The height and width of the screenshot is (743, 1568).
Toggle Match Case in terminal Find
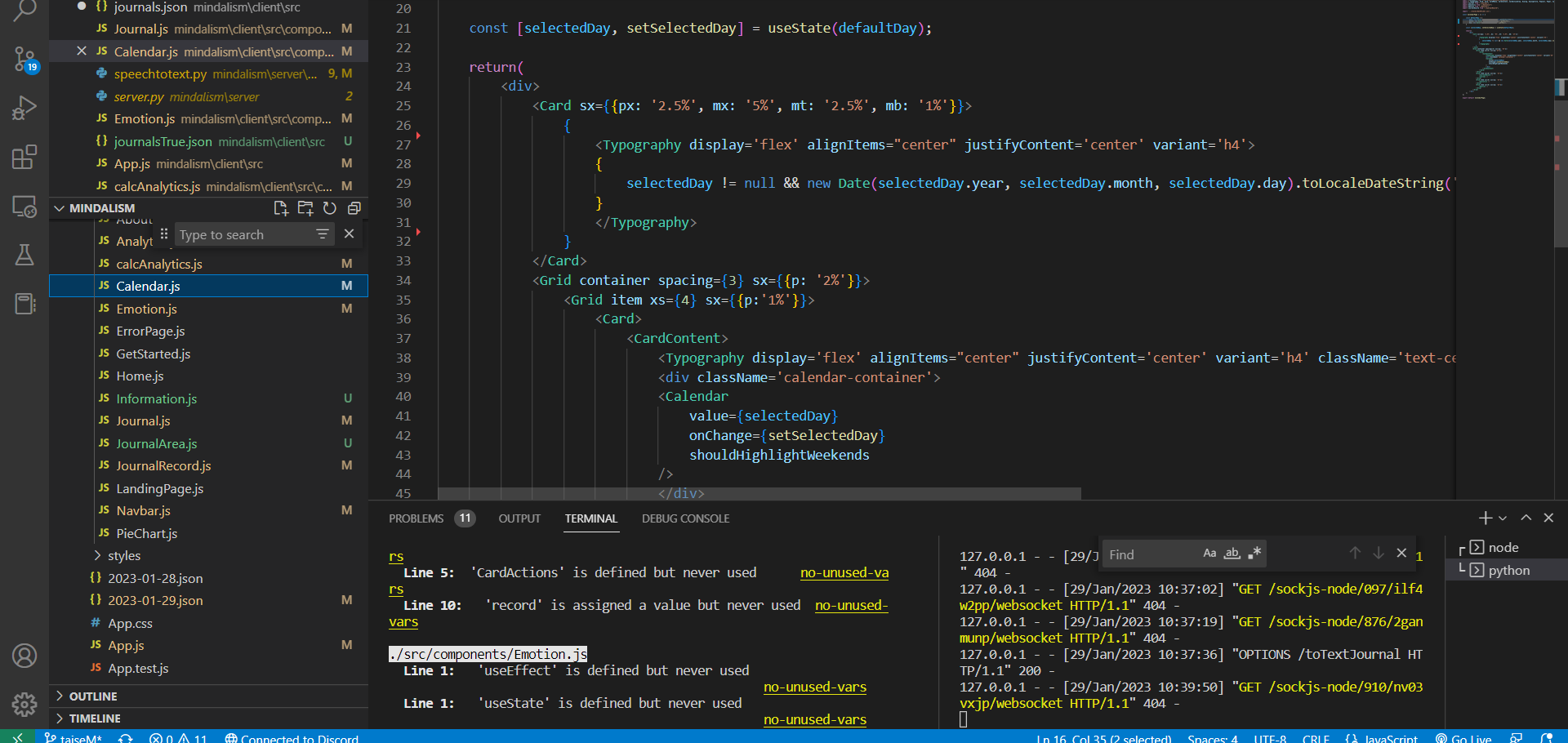1209,553
